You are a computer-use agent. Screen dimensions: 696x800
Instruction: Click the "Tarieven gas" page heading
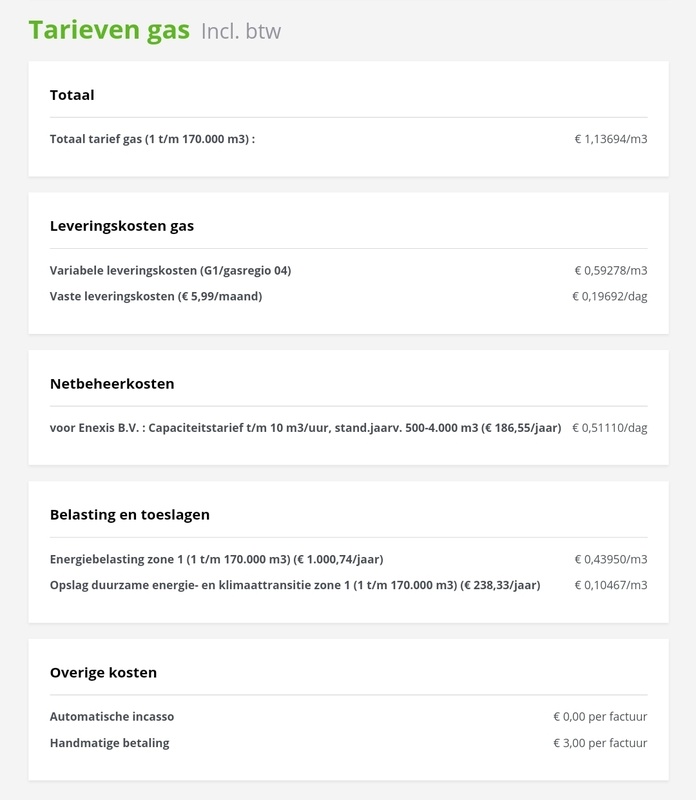(x=109, y=30)
